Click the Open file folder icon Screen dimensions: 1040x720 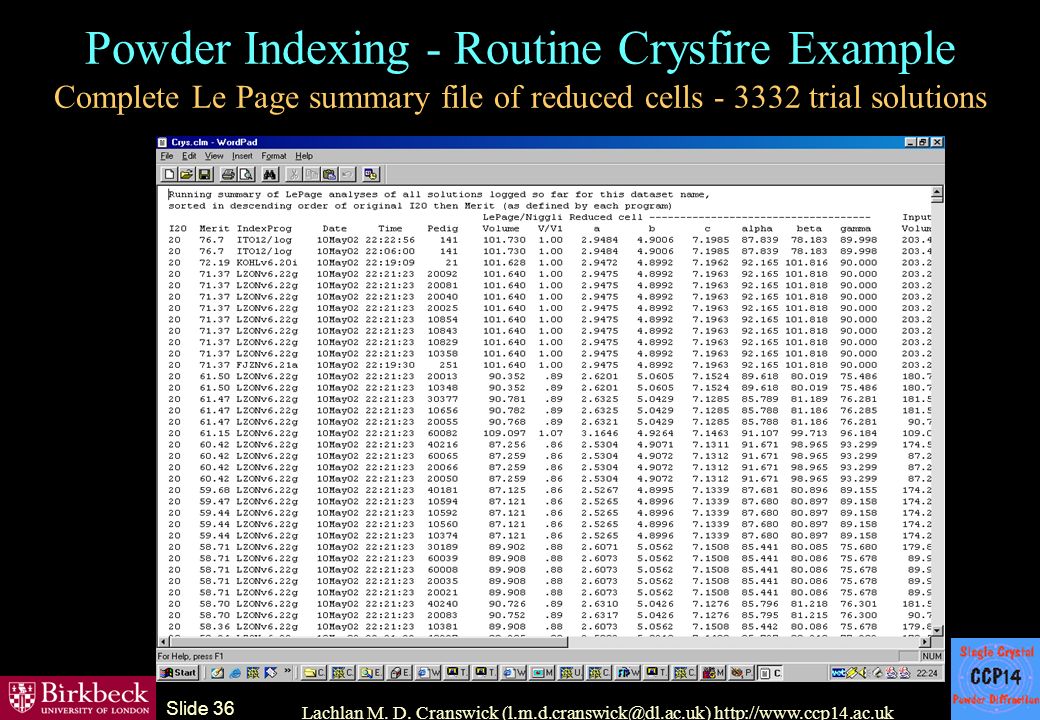tap(186, 174)
